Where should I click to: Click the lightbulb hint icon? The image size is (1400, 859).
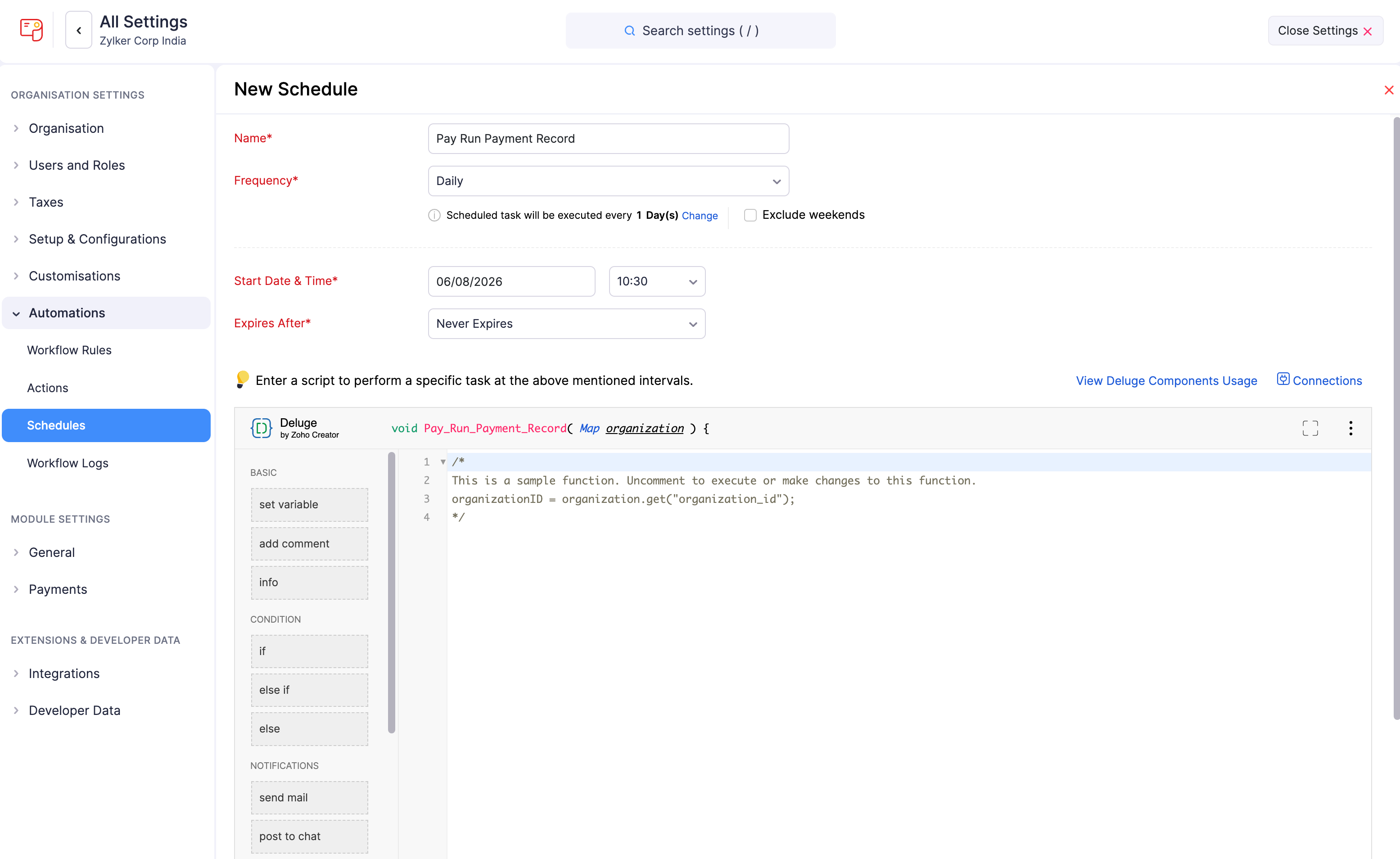pos(242,380)
